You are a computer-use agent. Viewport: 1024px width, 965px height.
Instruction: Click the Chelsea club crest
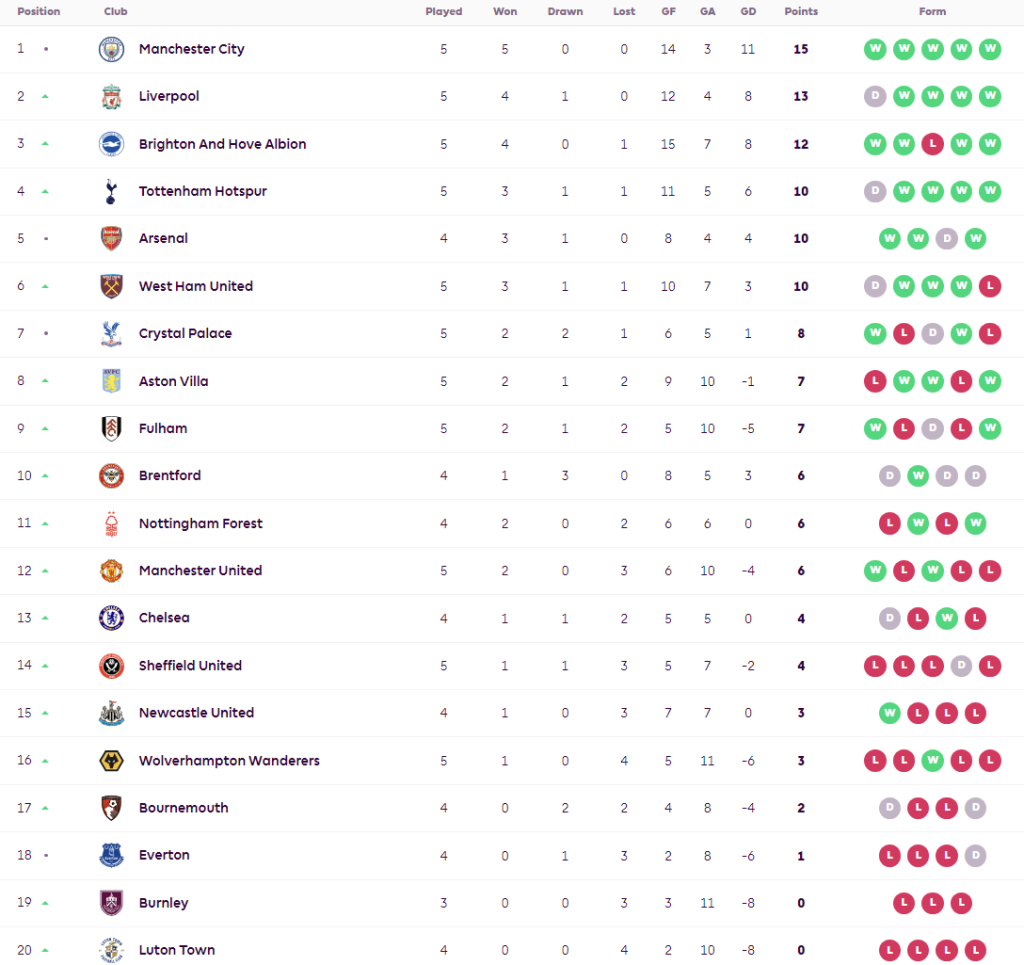[111, 618]
